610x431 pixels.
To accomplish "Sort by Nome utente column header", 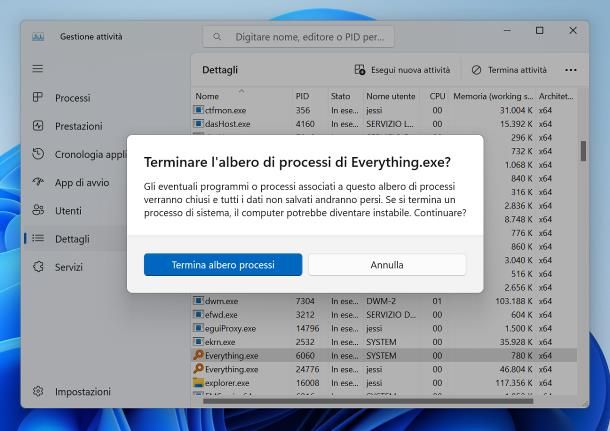I will click(391, 96).
